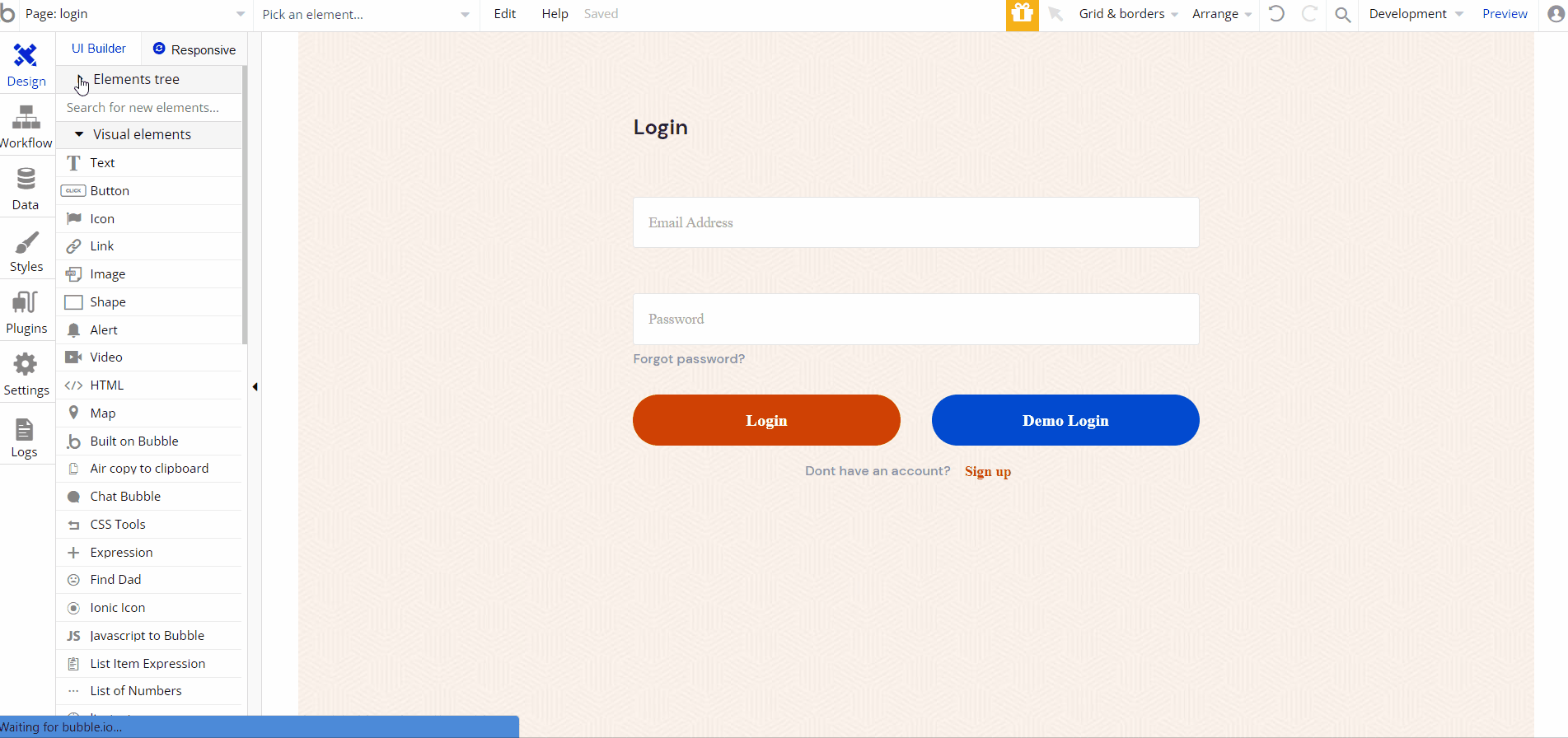This screenshot has width=1568, height=738.
Task: Select the Text element icon
Action: pyautogui.click(x=73, y=163)
